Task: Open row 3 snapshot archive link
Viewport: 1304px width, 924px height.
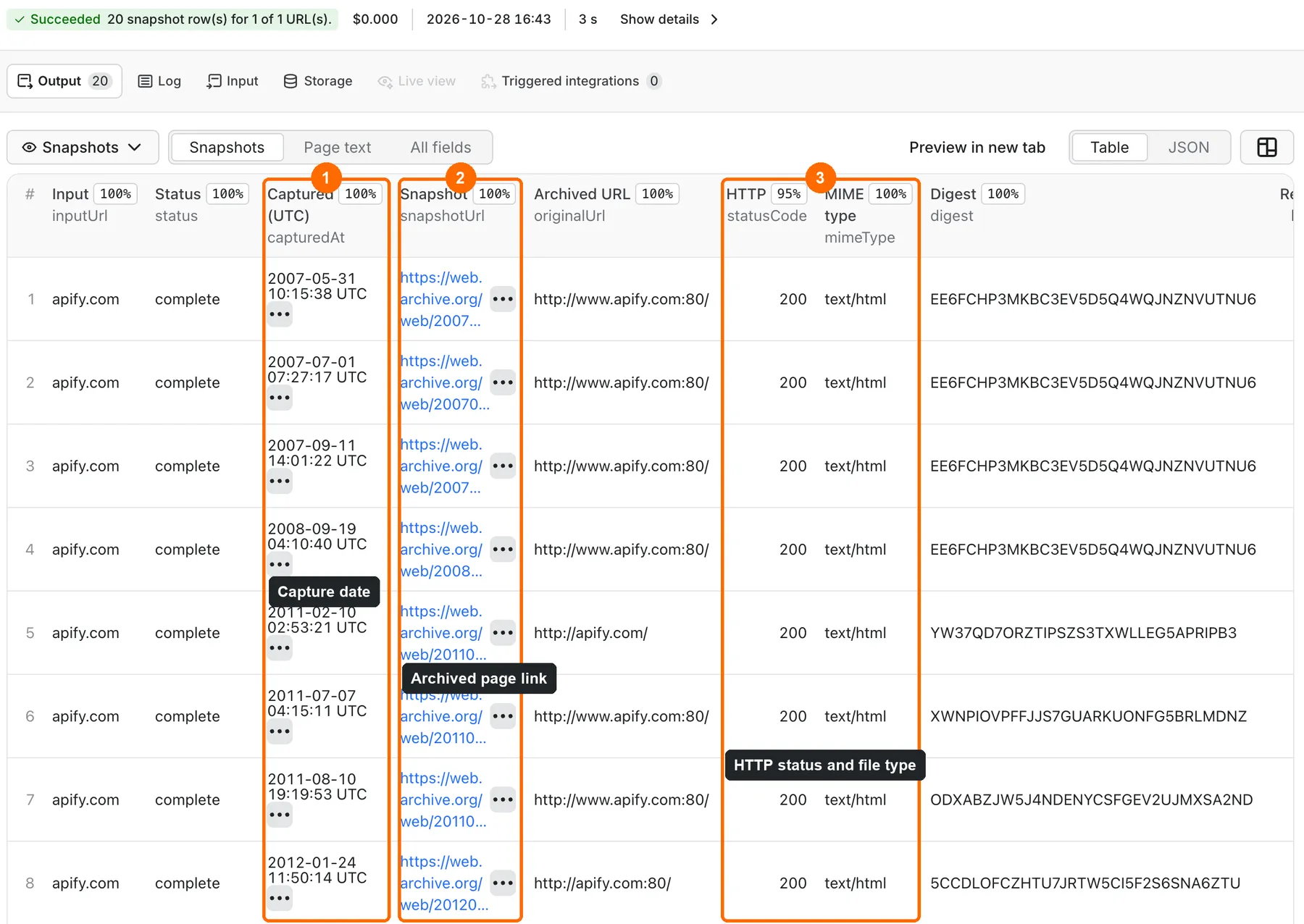Action: [441, 466]
